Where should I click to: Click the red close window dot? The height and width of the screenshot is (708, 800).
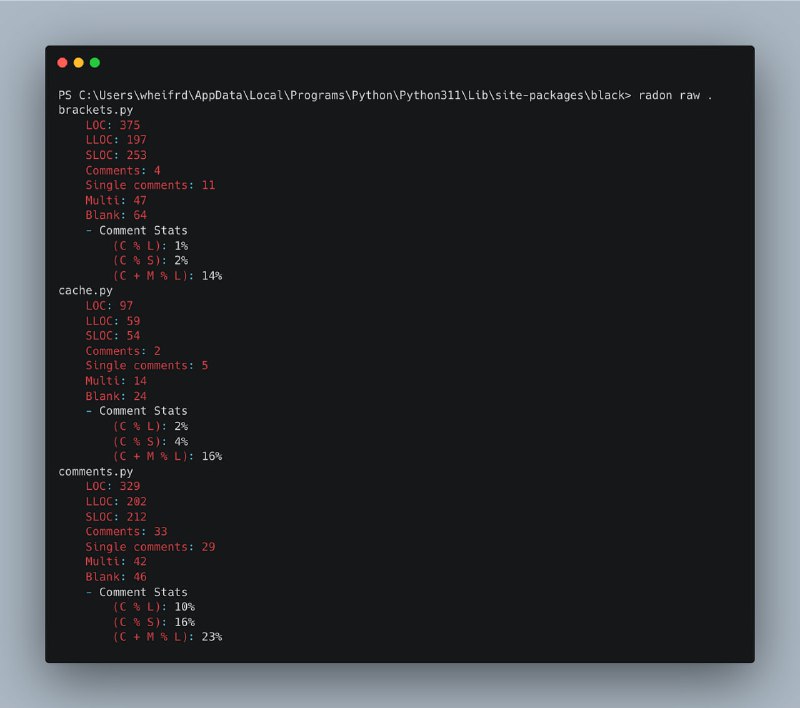point(62,63)
